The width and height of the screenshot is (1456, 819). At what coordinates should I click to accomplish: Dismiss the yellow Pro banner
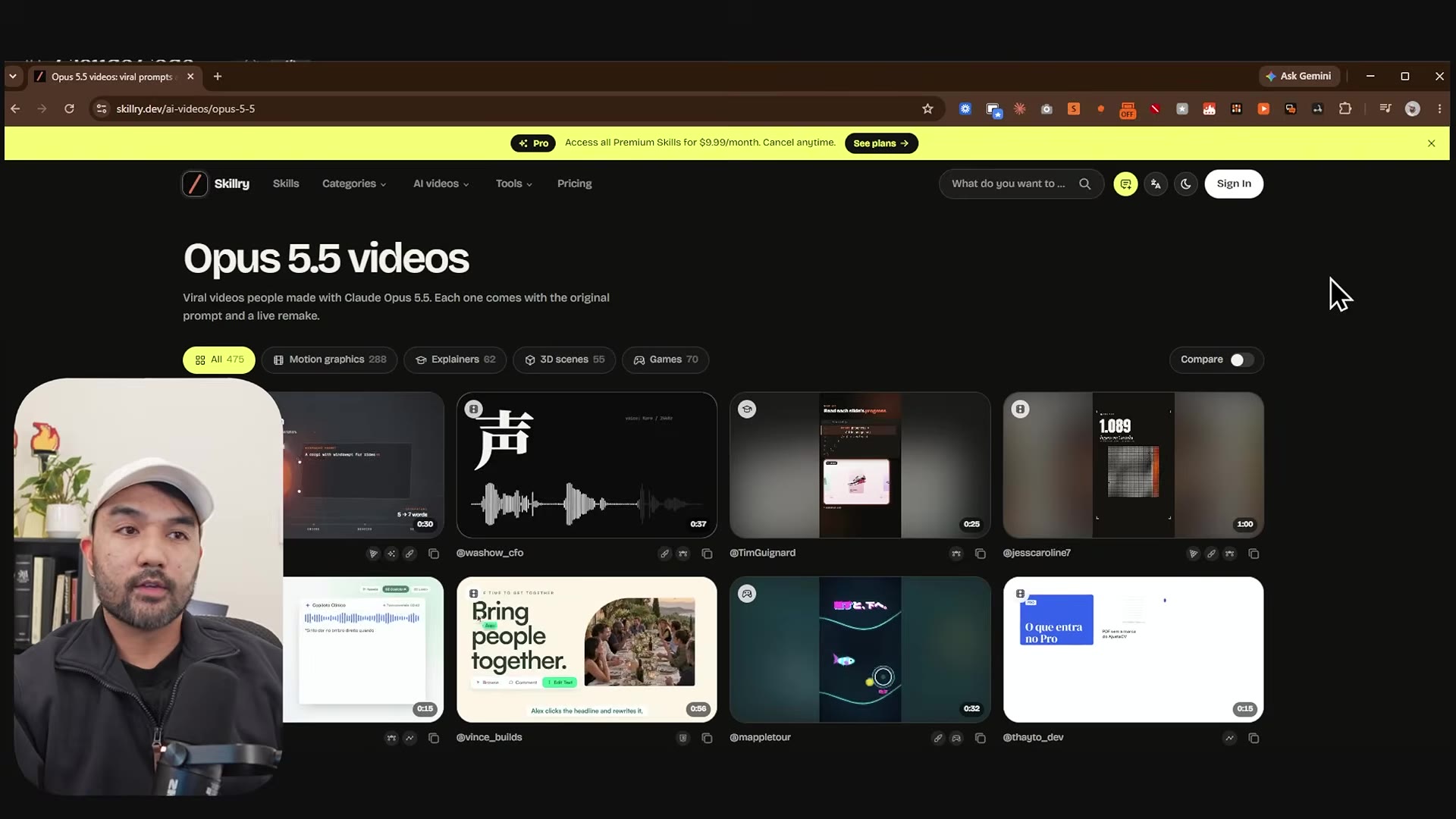coord(1431,143)
